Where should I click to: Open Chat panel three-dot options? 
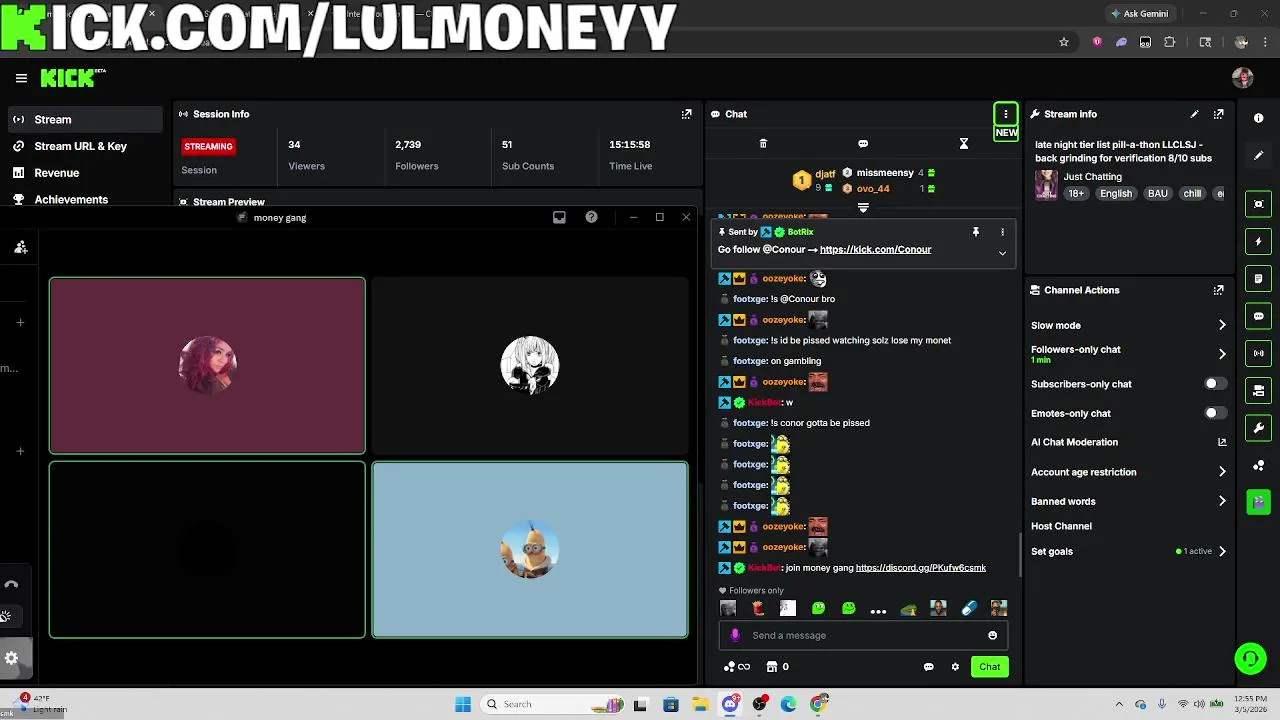1005,114
